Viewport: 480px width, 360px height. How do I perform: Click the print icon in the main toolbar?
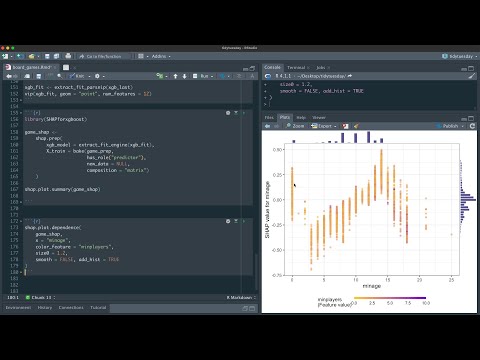click(68, 56)
